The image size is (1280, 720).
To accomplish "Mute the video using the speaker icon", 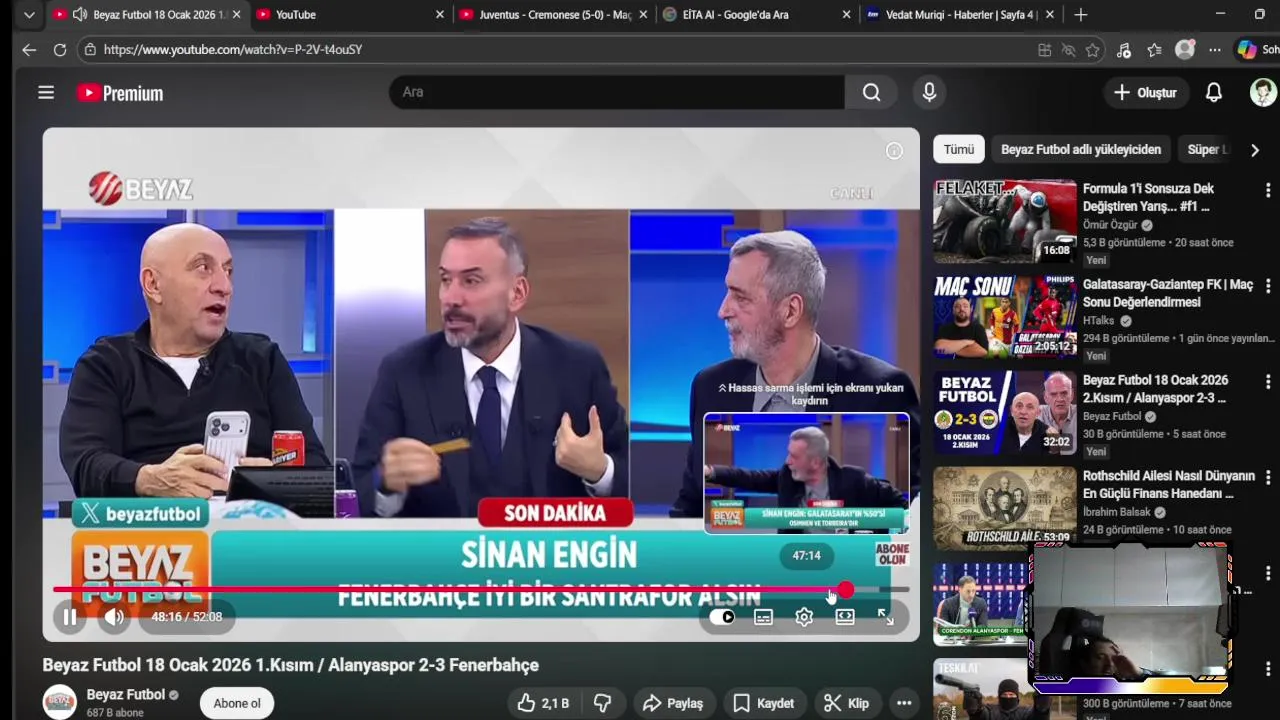I will 114,617.
